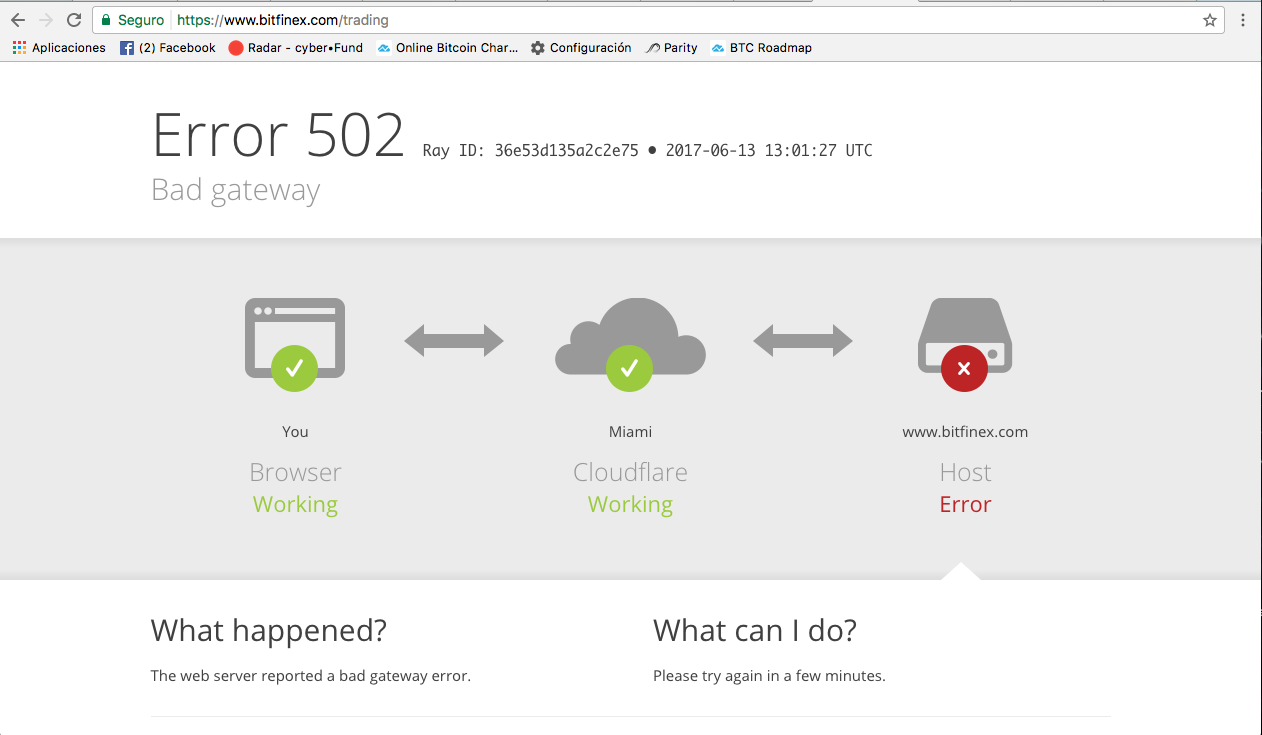1262x735 pixels.
Task: Bookmark the page with the star icon
Action: [x=1210, y=20]
